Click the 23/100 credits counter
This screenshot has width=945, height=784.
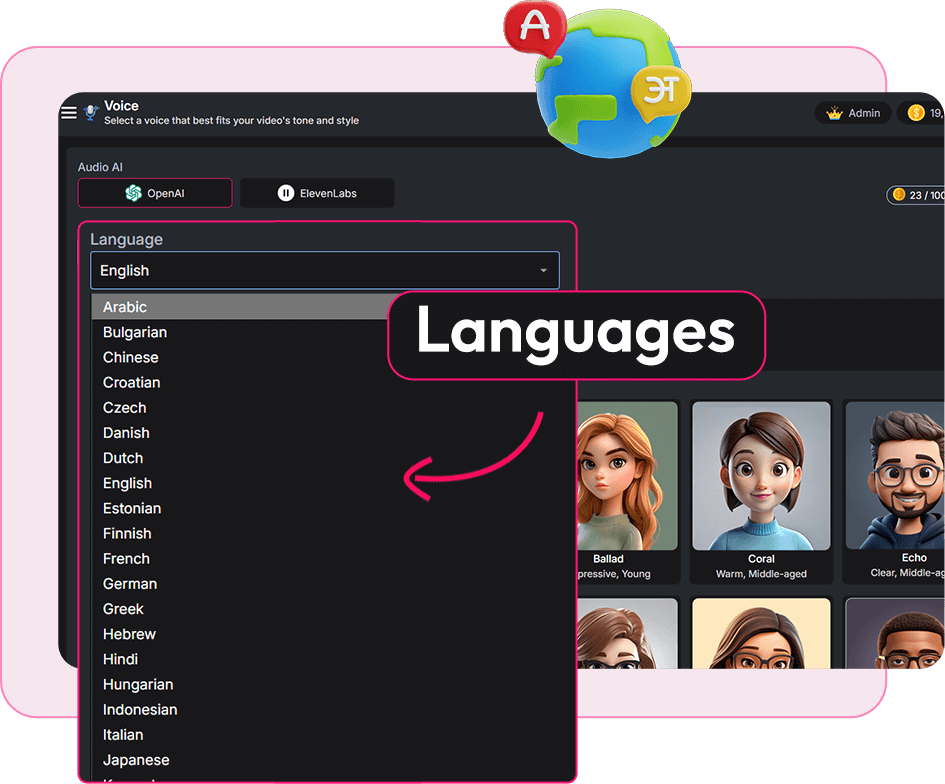[916, 195]
